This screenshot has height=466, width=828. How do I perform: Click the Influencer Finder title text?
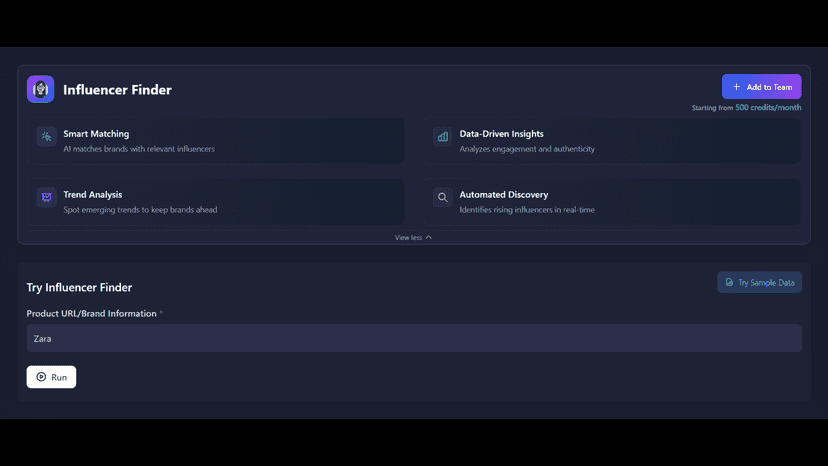pos(117,90)
